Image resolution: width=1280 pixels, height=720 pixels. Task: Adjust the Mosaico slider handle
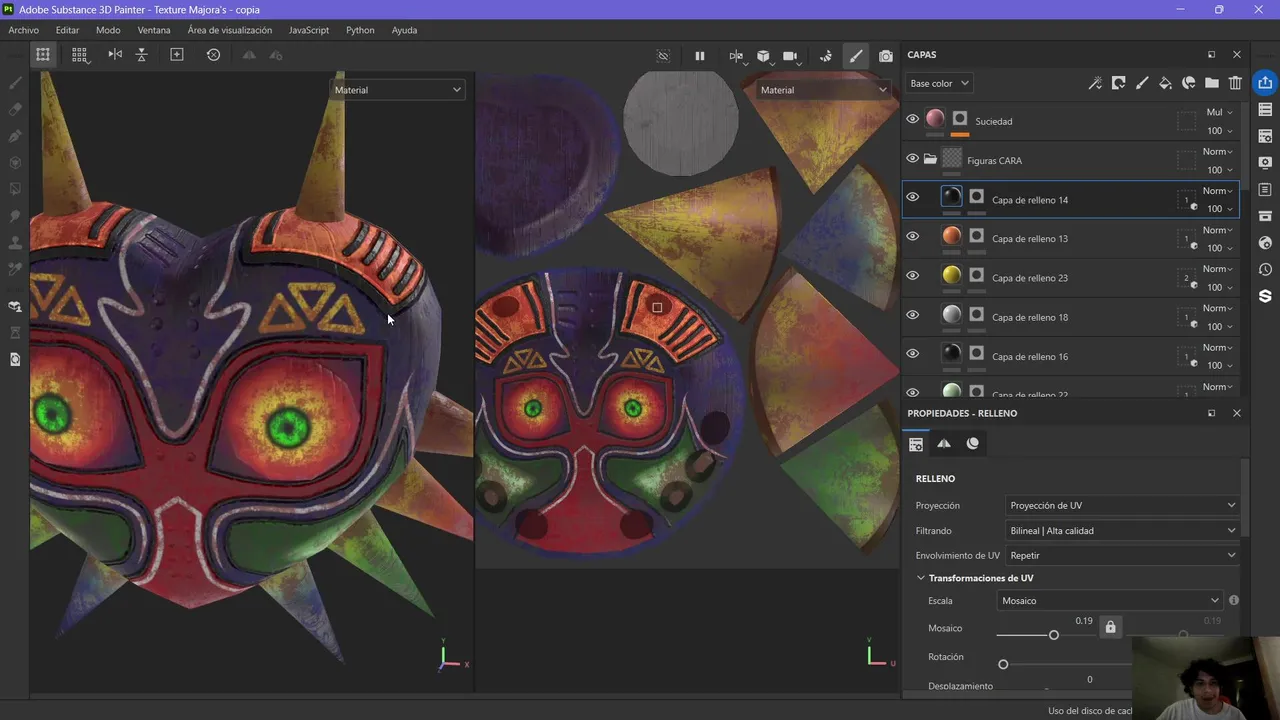[x=1053, y=635]
